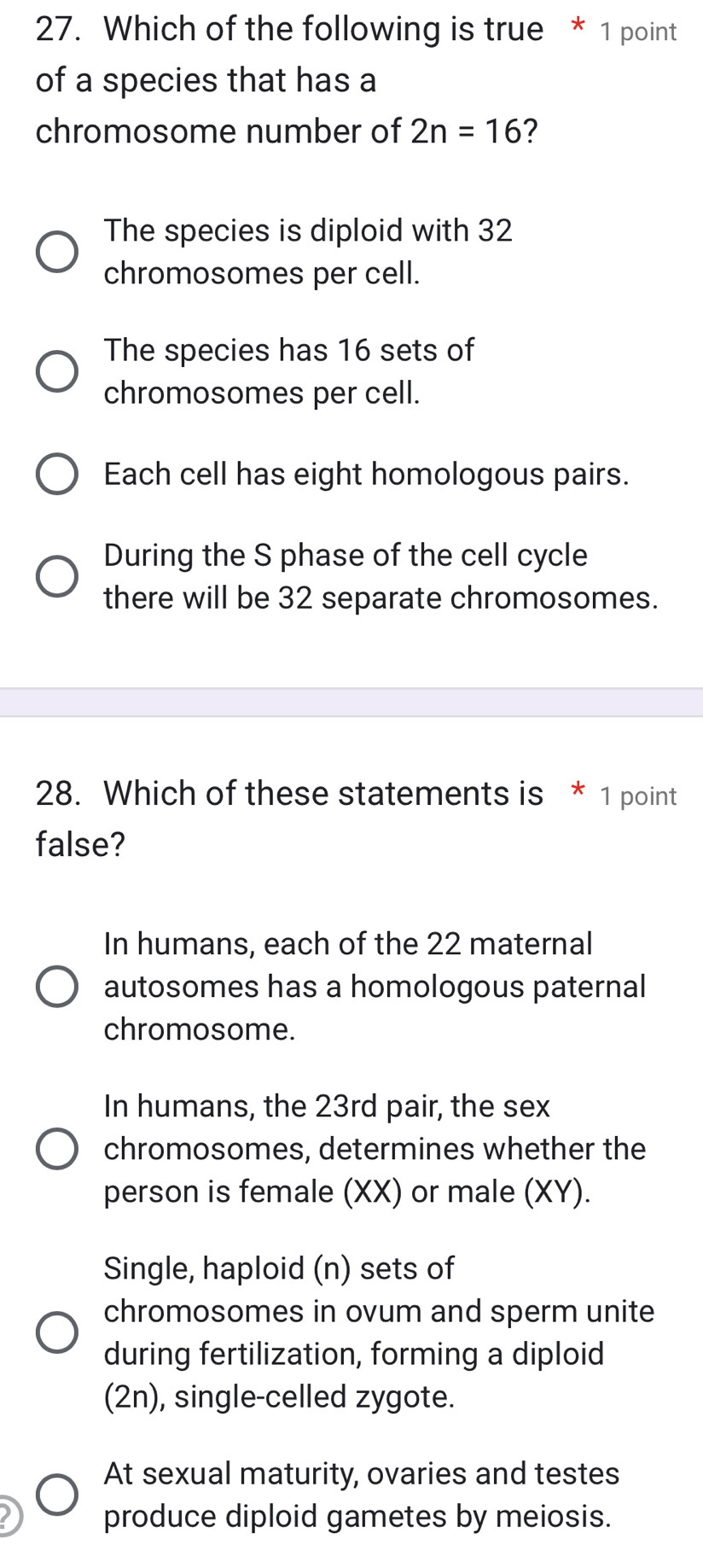Choose radio for '23rd pair, the sex chromosomes' statement
The image size is (703, 1568).
coord(57,1149)
